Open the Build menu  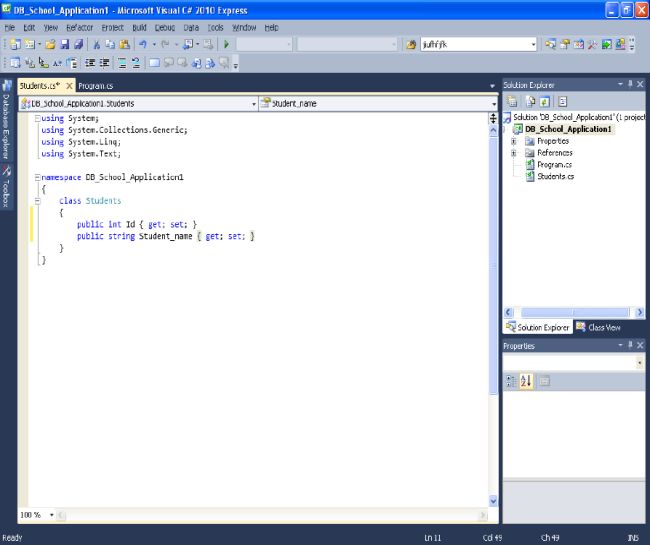coord(139,28)
